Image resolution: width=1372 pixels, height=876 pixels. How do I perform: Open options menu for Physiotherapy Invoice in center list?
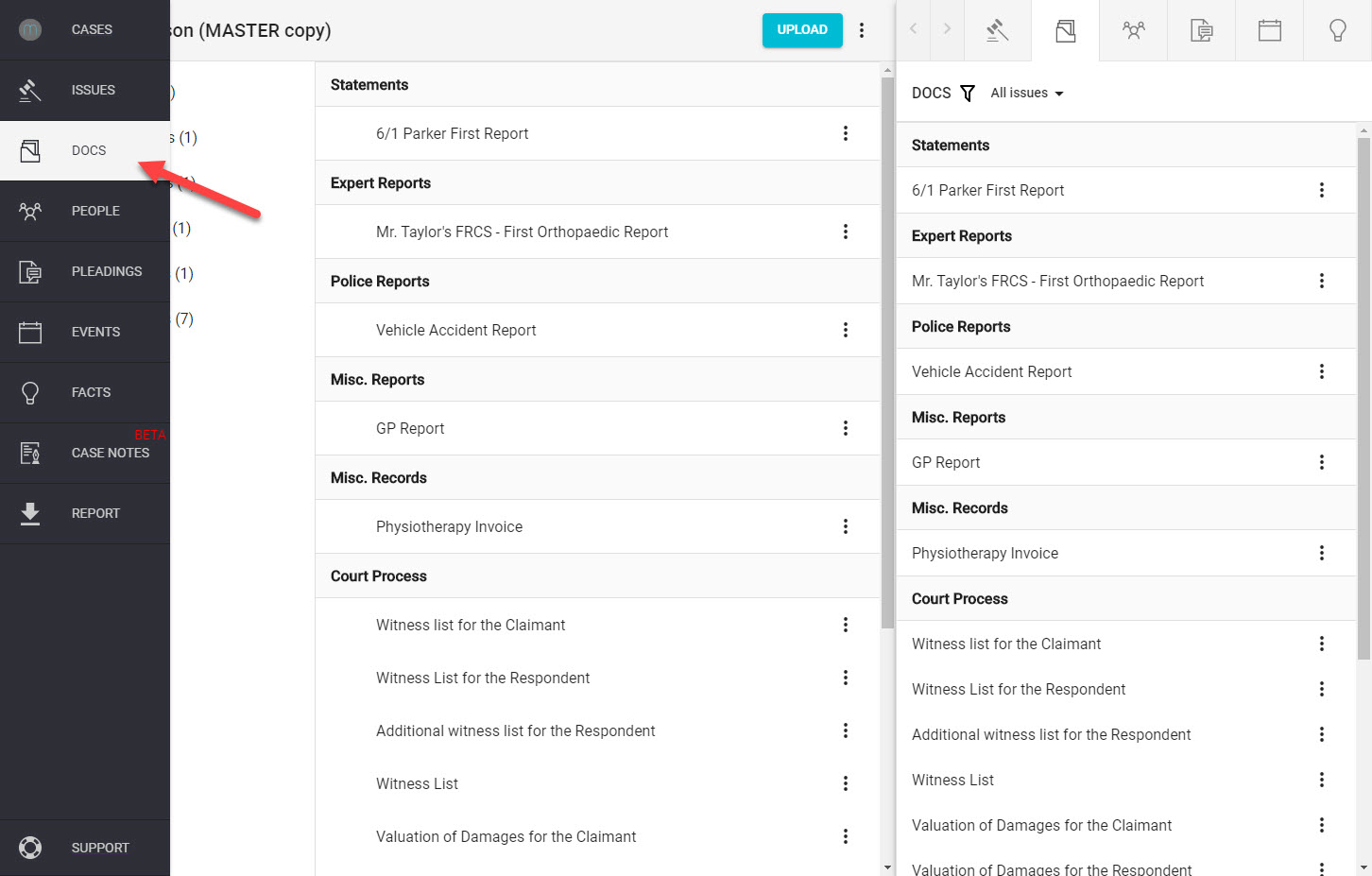tap(845, 526)
